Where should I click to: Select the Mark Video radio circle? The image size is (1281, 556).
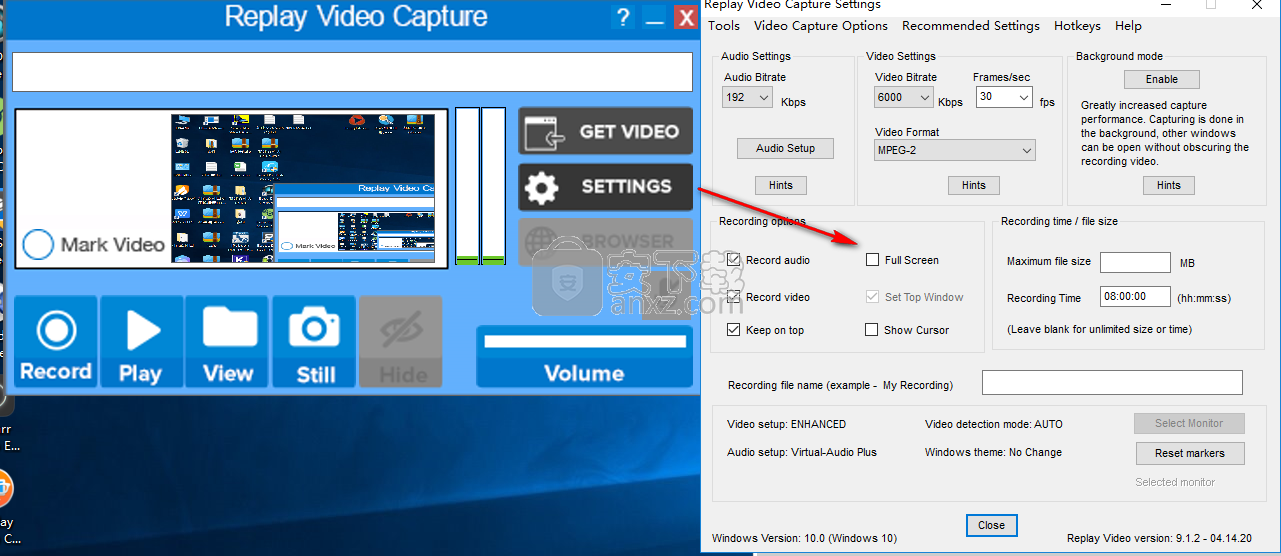[38, 245]
